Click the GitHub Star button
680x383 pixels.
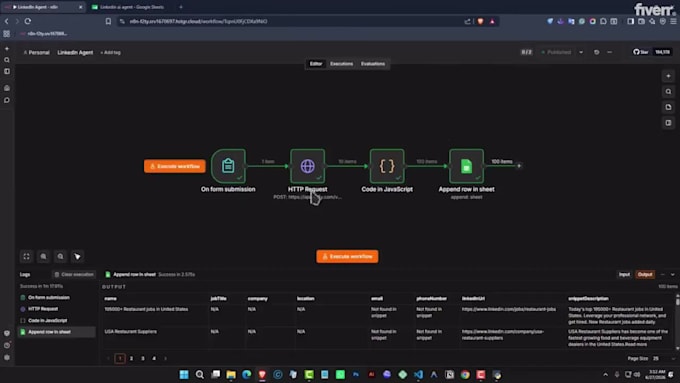(641, 52)
